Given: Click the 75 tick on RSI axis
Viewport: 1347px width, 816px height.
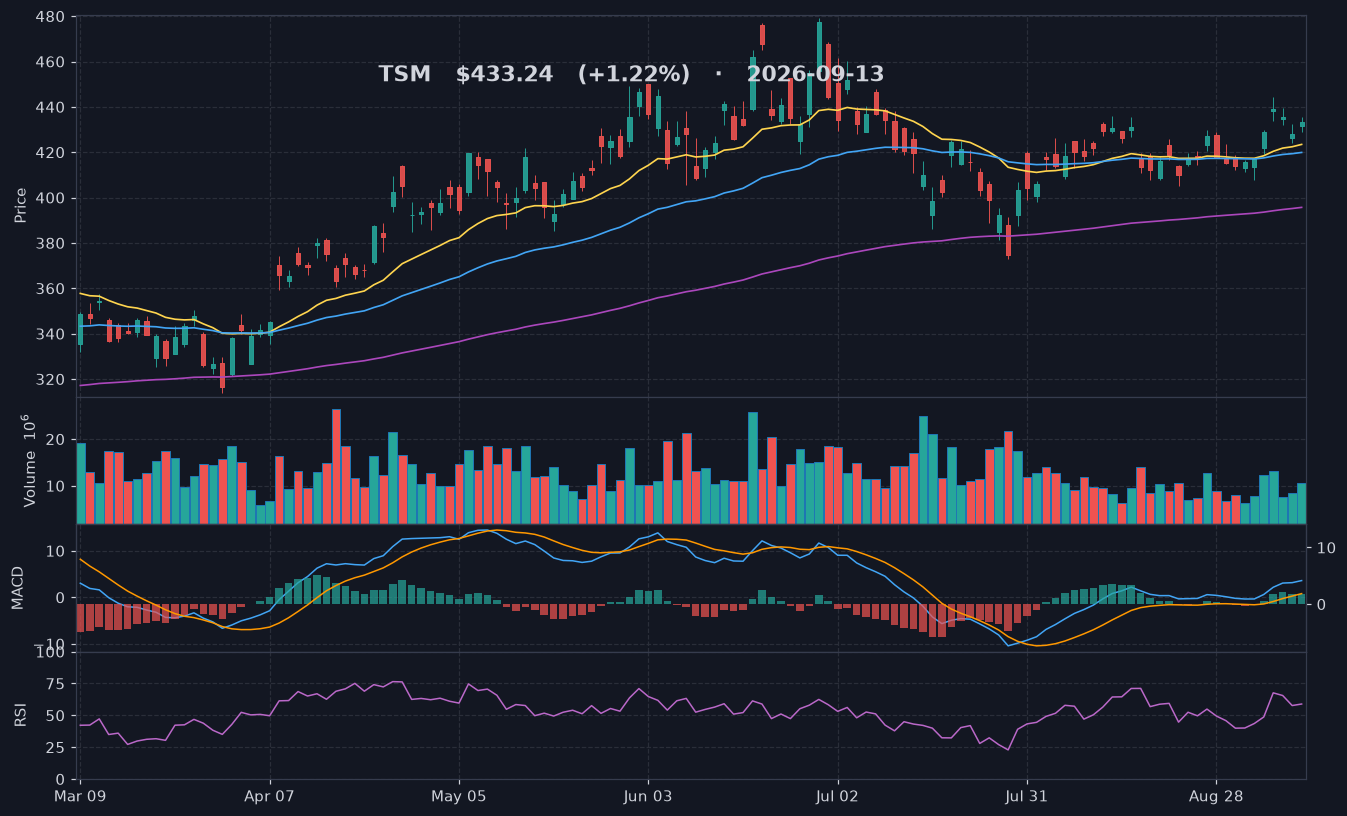Looking at the screenshot, I should [x=56, y=685].
